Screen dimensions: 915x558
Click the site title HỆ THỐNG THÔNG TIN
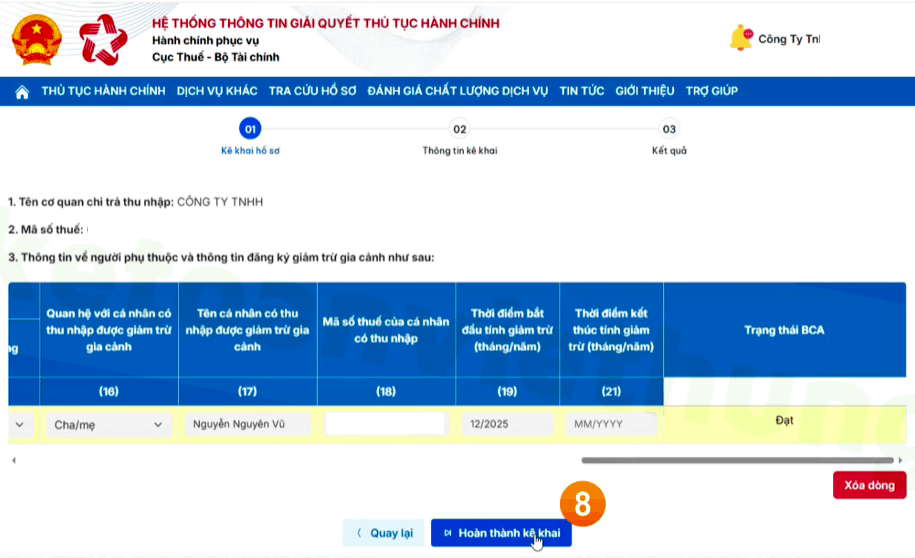326,23
